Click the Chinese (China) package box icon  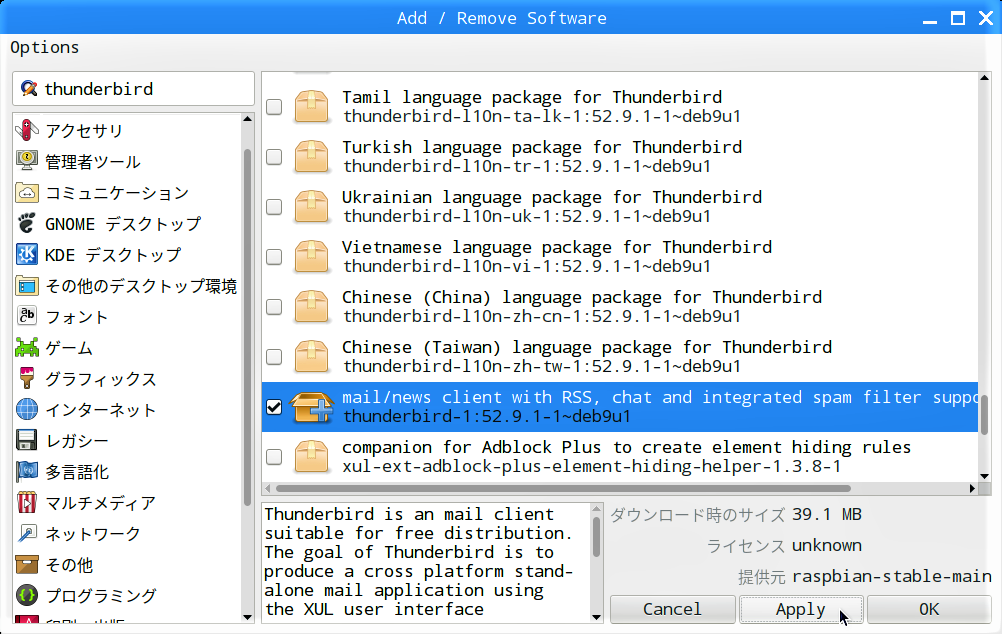click(x=311, y=307)
